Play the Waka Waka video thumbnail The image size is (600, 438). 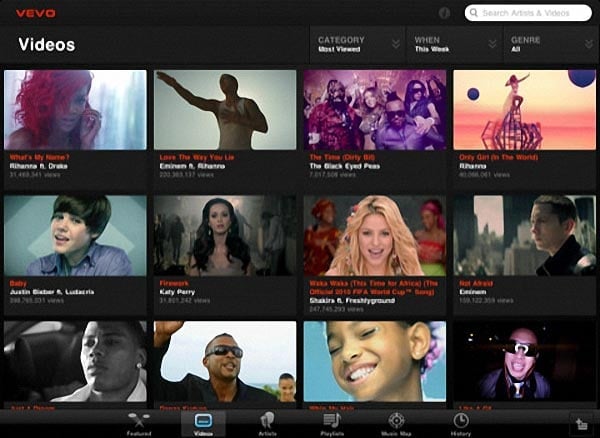pos(375,236)
